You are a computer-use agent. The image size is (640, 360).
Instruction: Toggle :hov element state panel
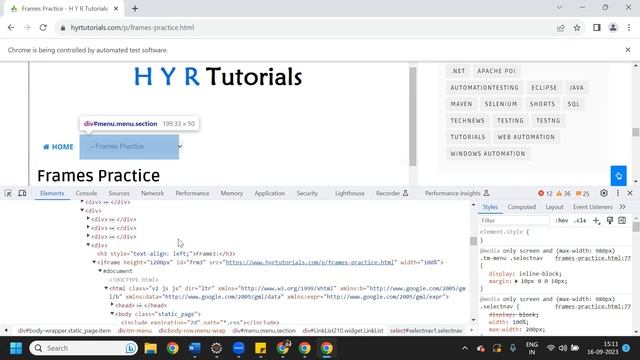(562, 220)
